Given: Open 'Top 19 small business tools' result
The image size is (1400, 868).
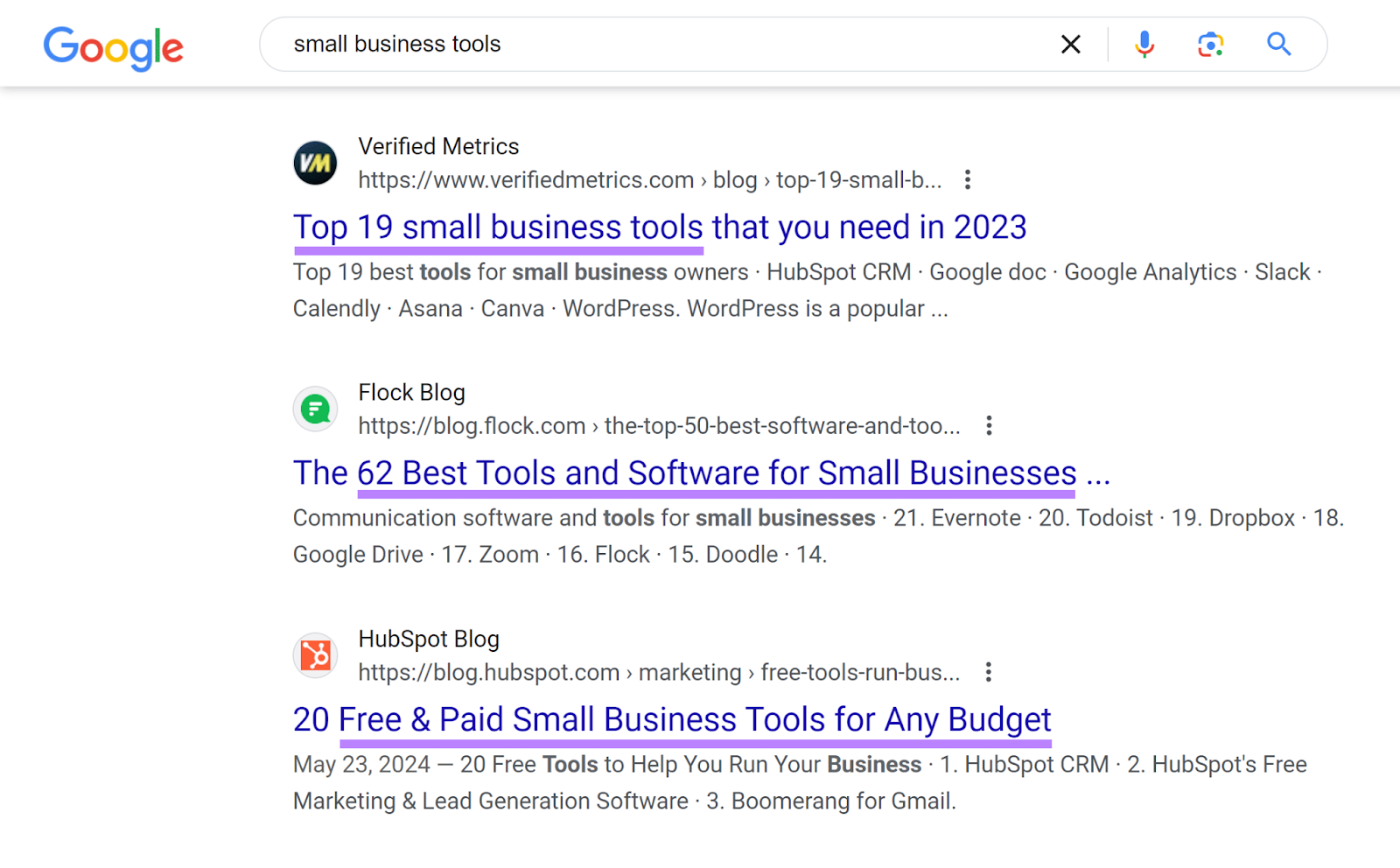Looking at the screenshot, I should pos(659,227).
